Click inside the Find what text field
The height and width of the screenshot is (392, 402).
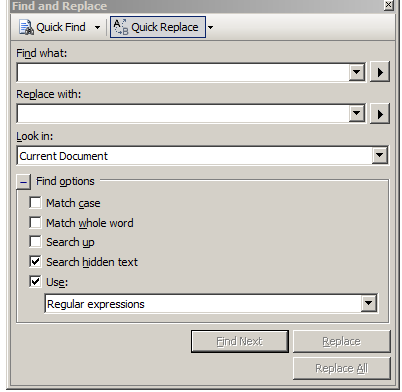click(x=183, y=72)
